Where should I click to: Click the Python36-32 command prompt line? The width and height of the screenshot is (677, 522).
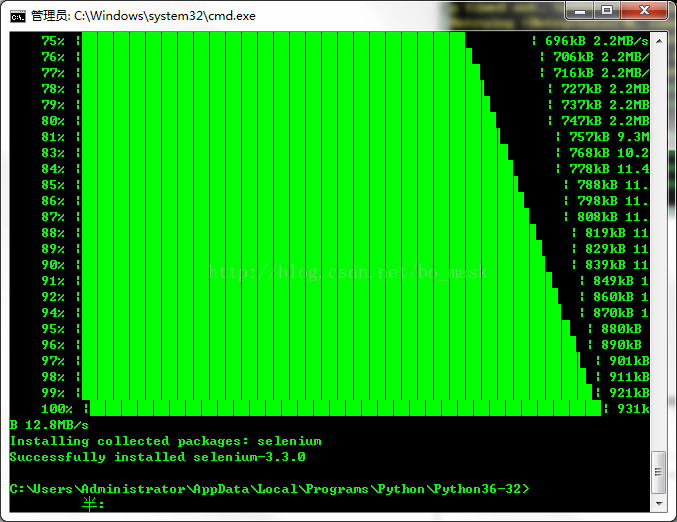tap(269, 489)
